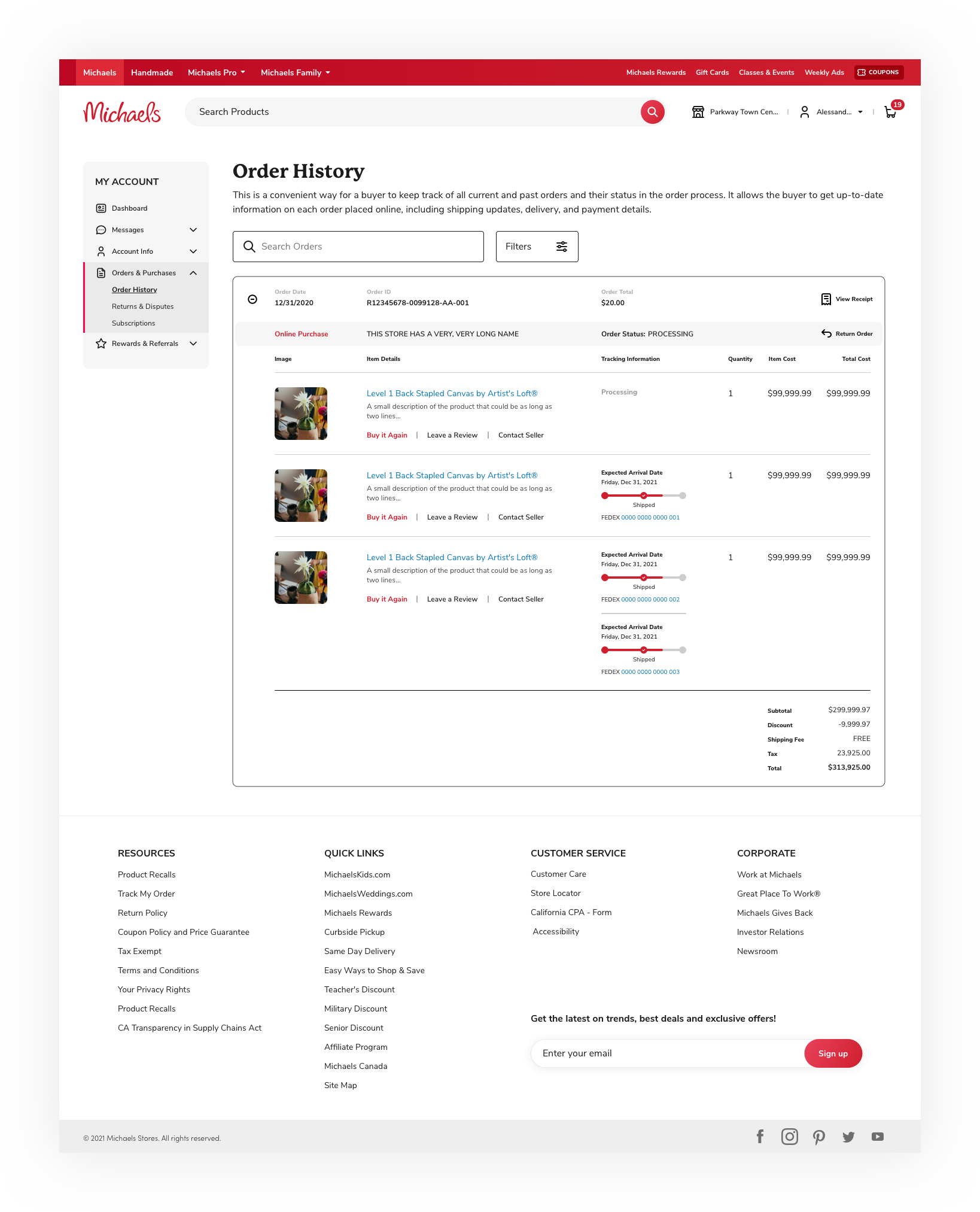
Task: Open the Facebook footer icon
Action: point(760,1137)
